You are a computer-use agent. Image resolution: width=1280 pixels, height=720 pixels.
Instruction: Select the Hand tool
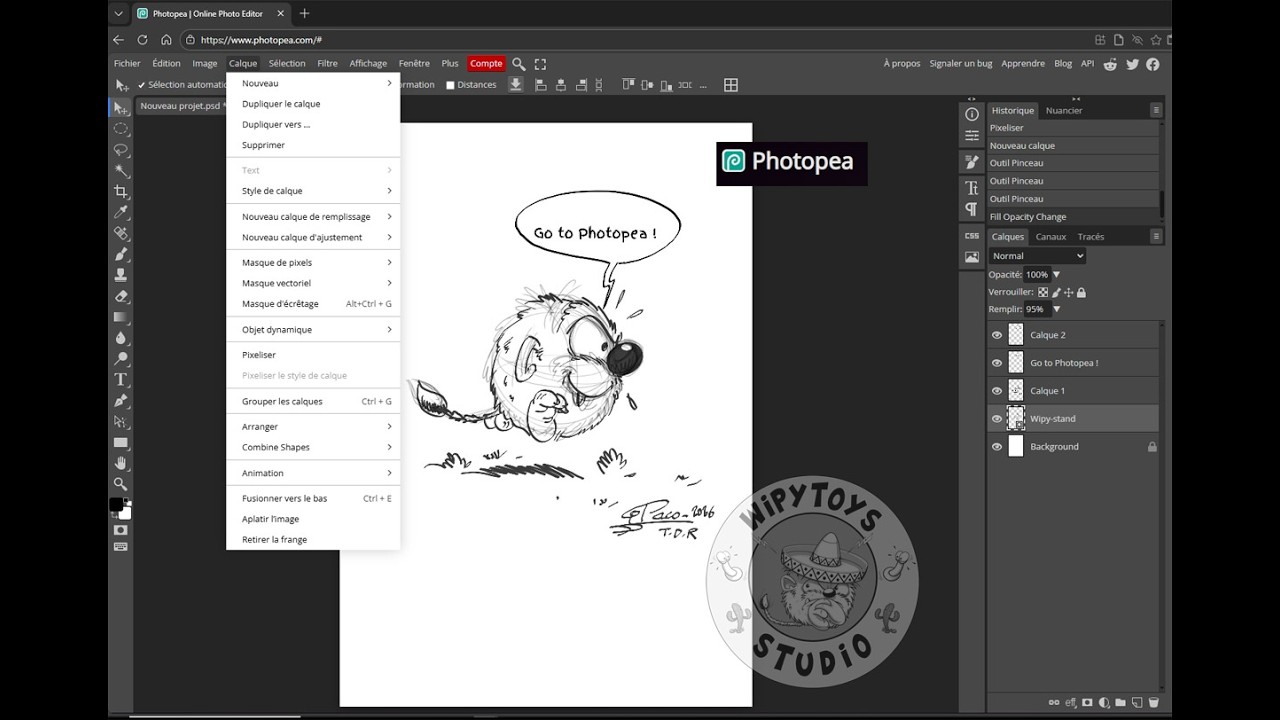(x=121, y=463)
